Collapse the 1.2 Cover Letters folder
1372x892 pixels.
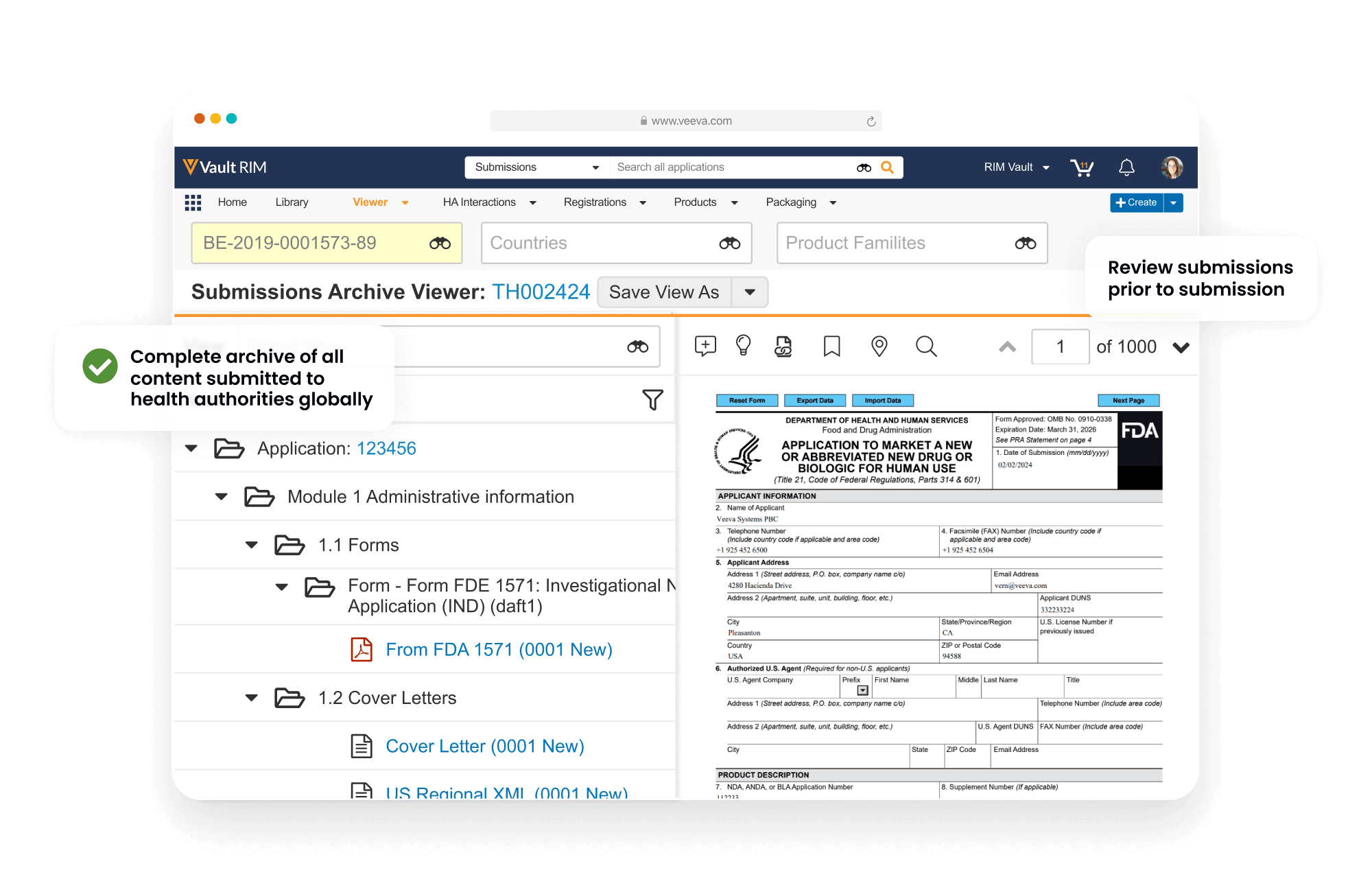click(252, 698)
